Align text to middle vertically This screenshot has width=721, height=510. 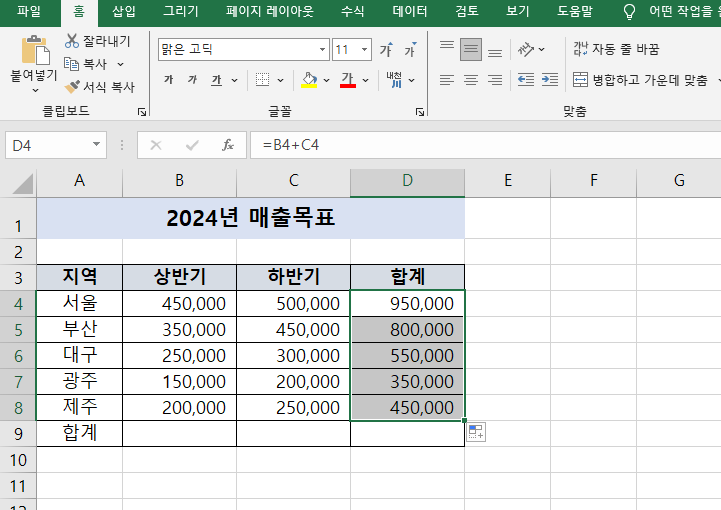point(471,49)
